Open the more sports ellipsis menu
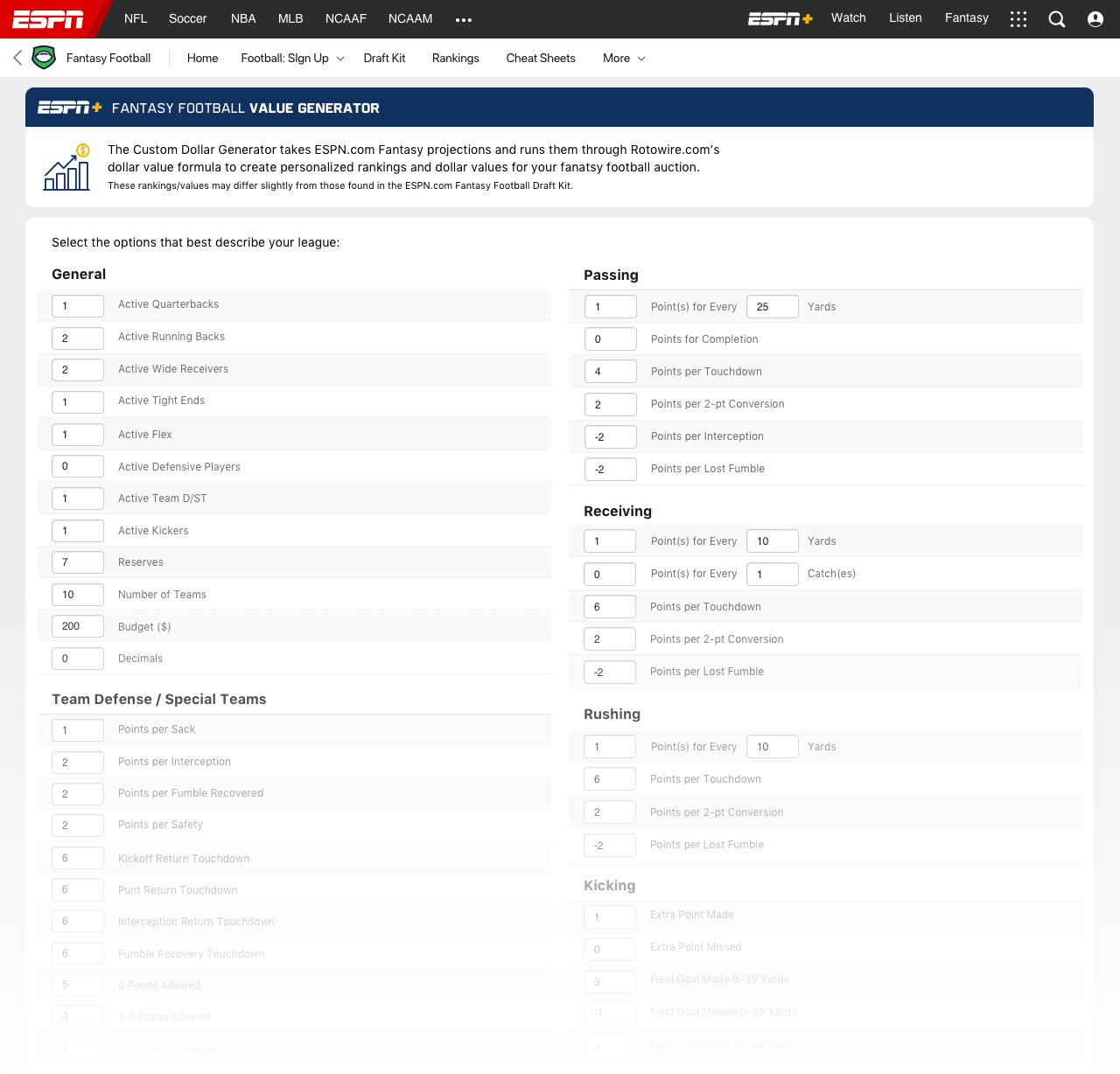The width and height of the screenshot is (1120, 1074). (x=464, y=19)
